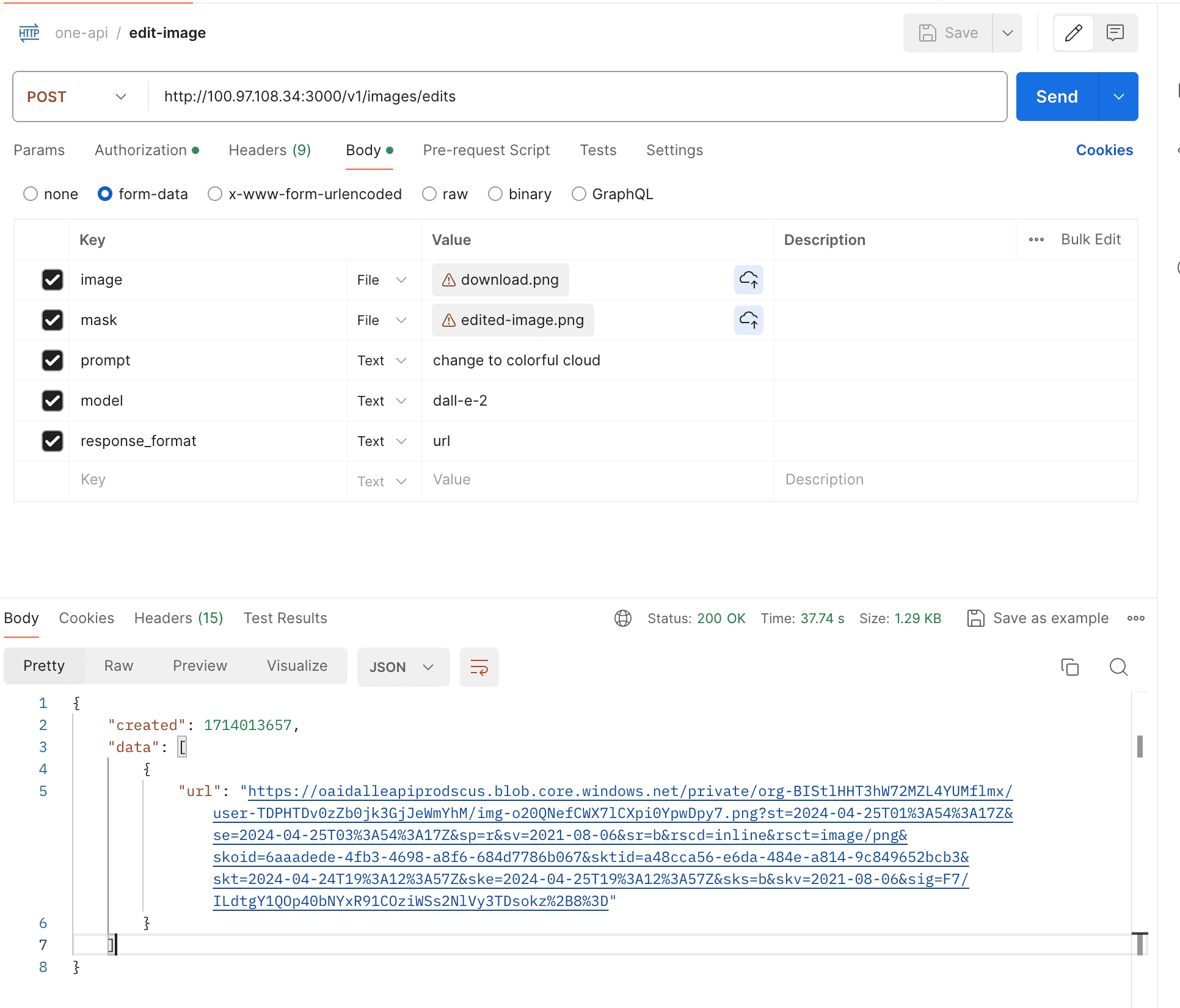Click the request URL input field
This screenshot has width=1180, height=1008.
574,97
